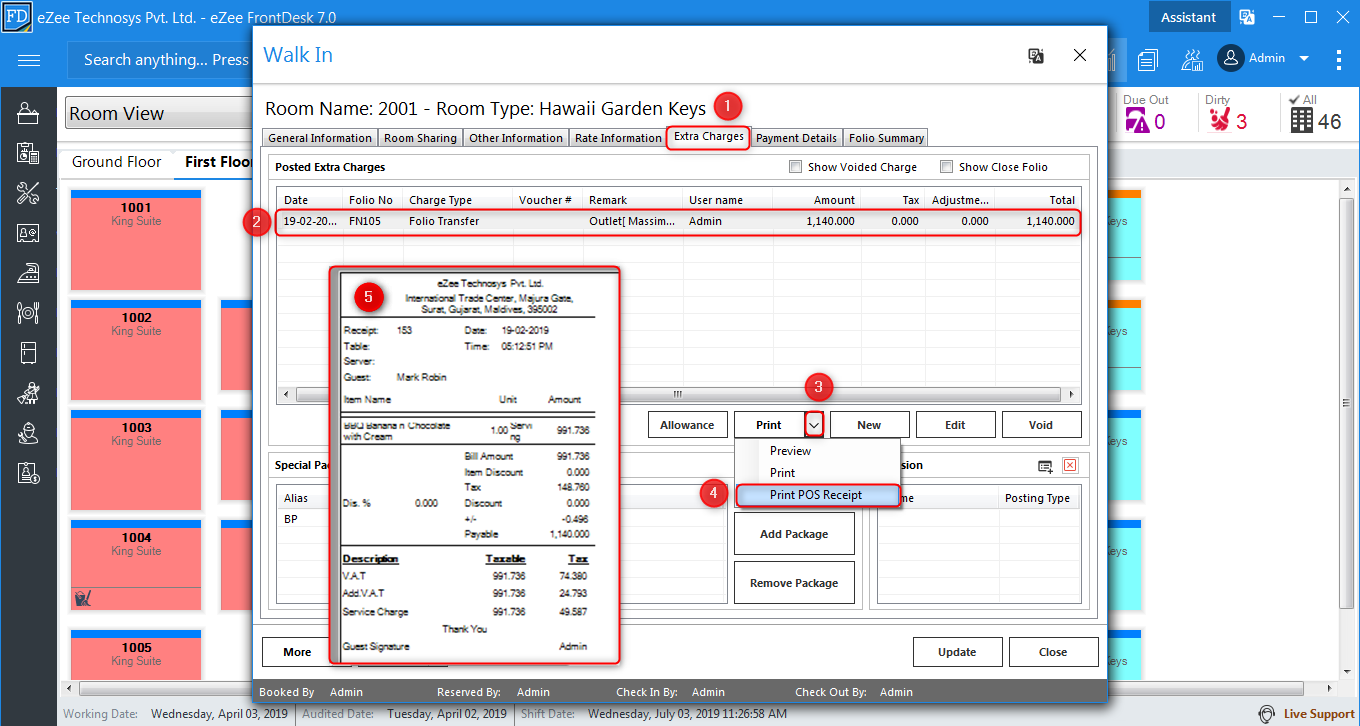Open the Print button dropdown arrow
This screenshot has height=726, width=1360.
pos(815,425)
